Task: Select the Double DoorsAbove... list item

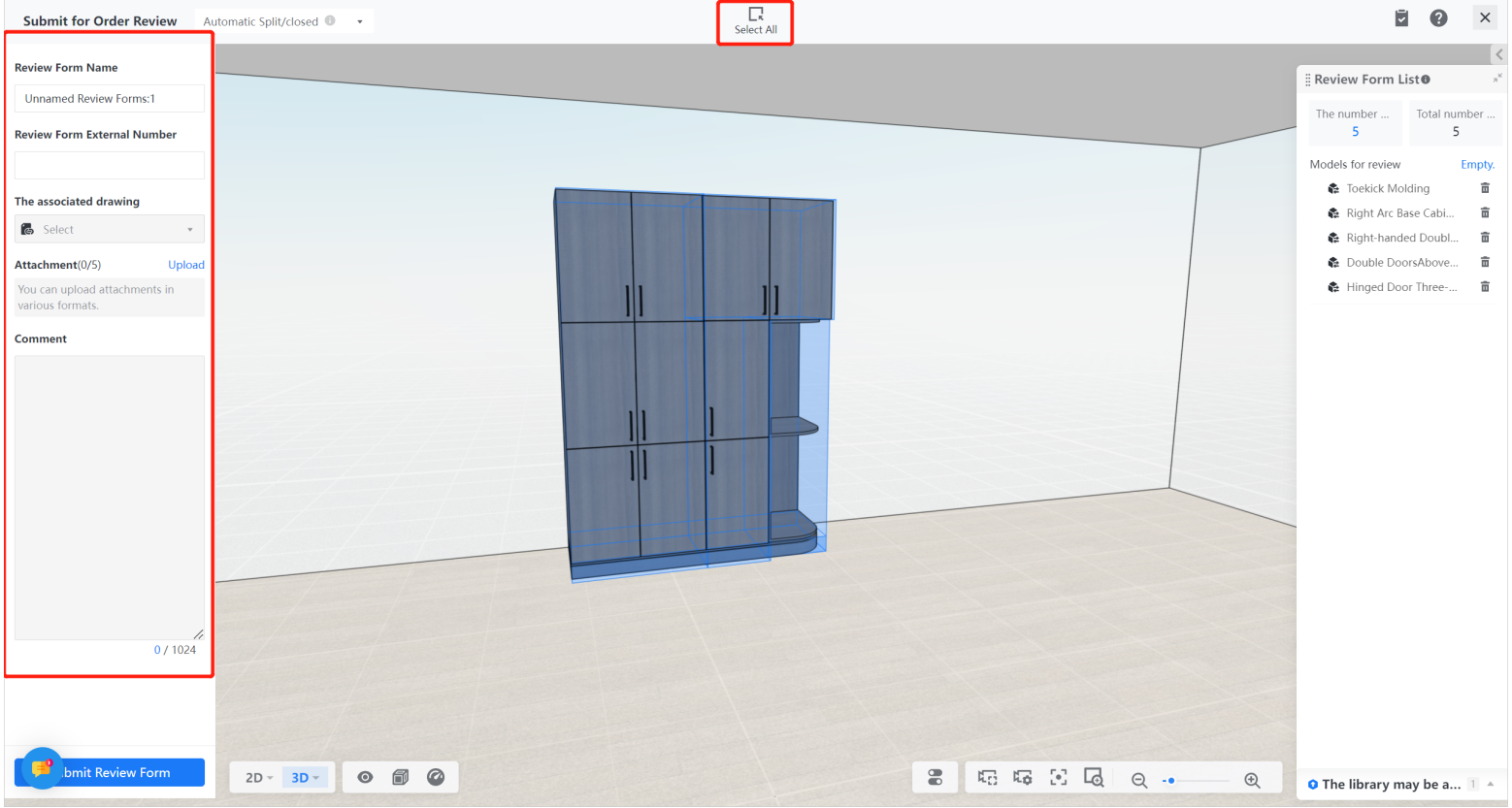Action: [1402, 263]
